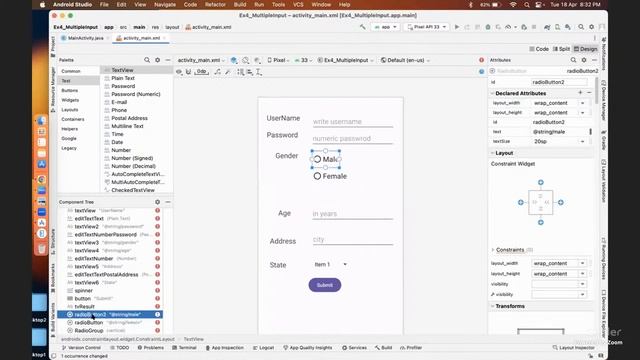Add top constraint plus in Constraint Widget
Screen dimensions: 640x360
coord(541,182)
